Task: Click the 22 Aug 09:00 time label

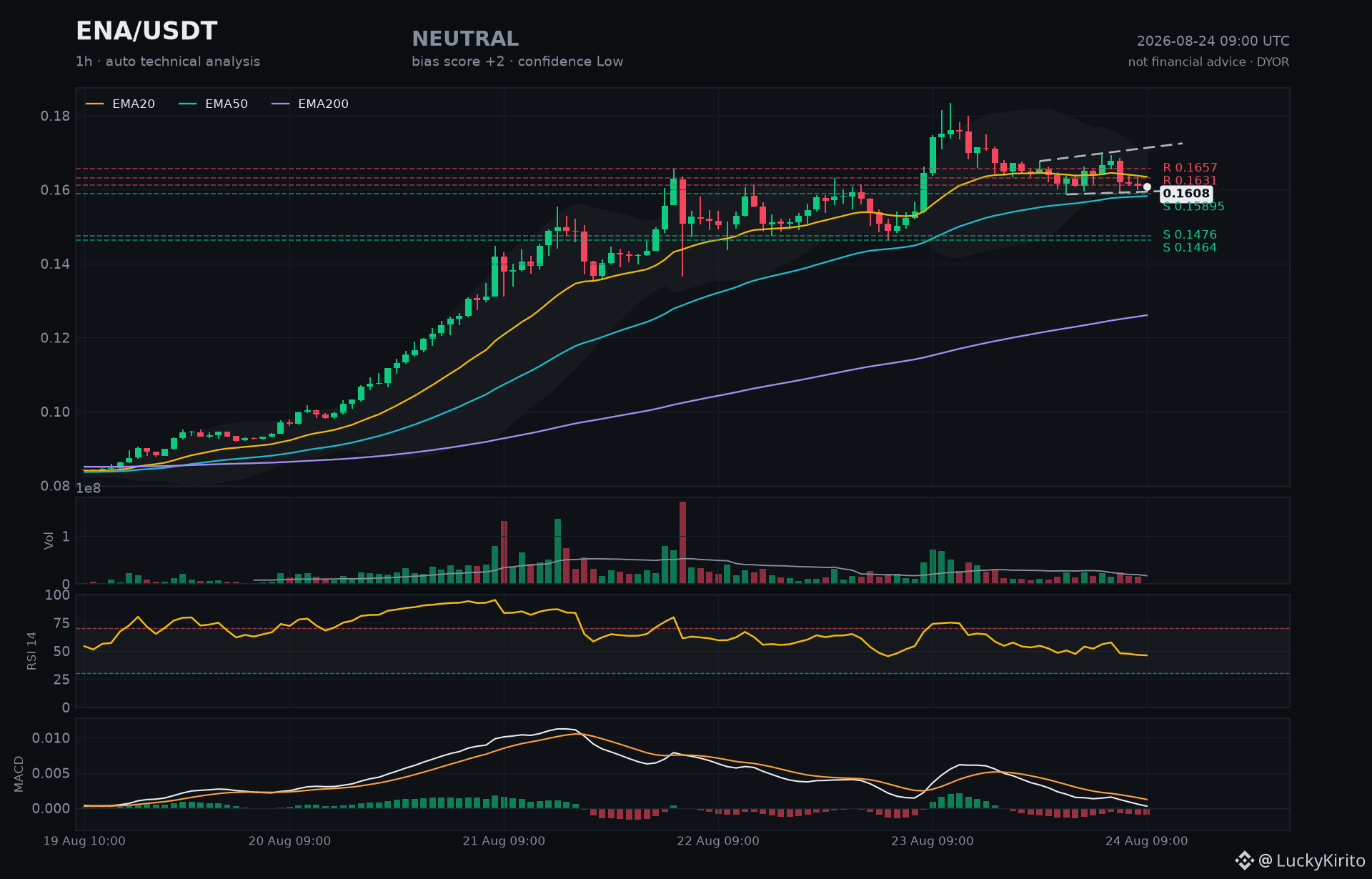Action: 718,841
